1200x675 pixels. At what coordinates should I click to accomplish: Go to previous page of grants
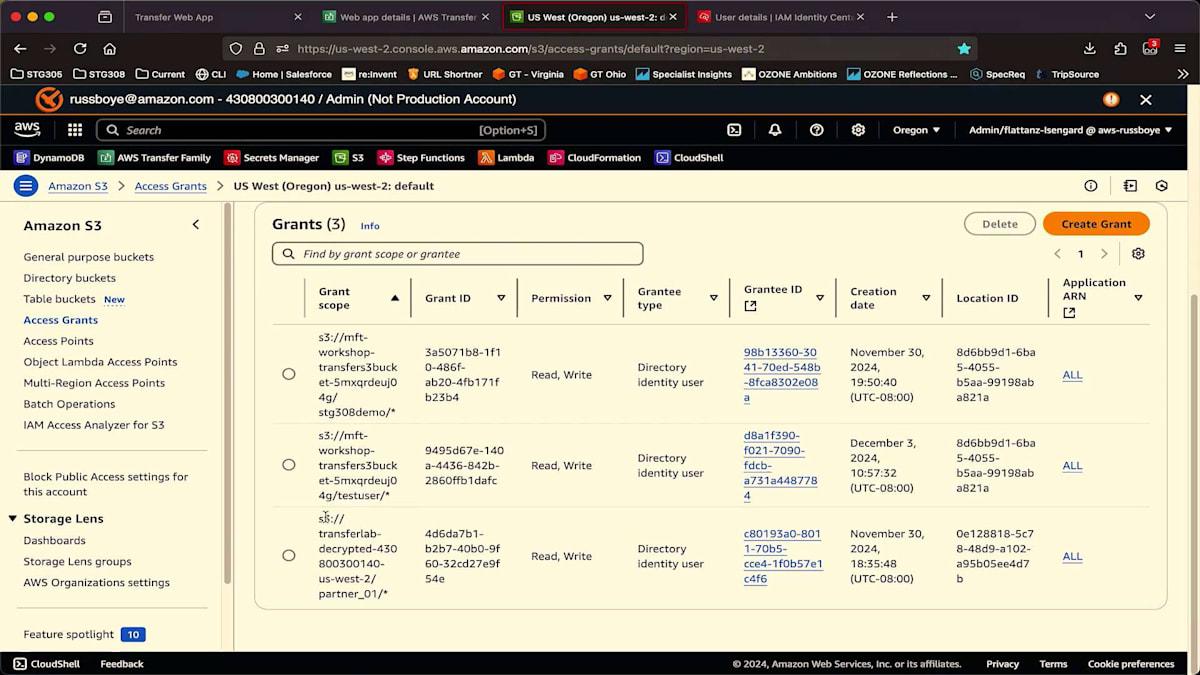[x=1057, y=254]
